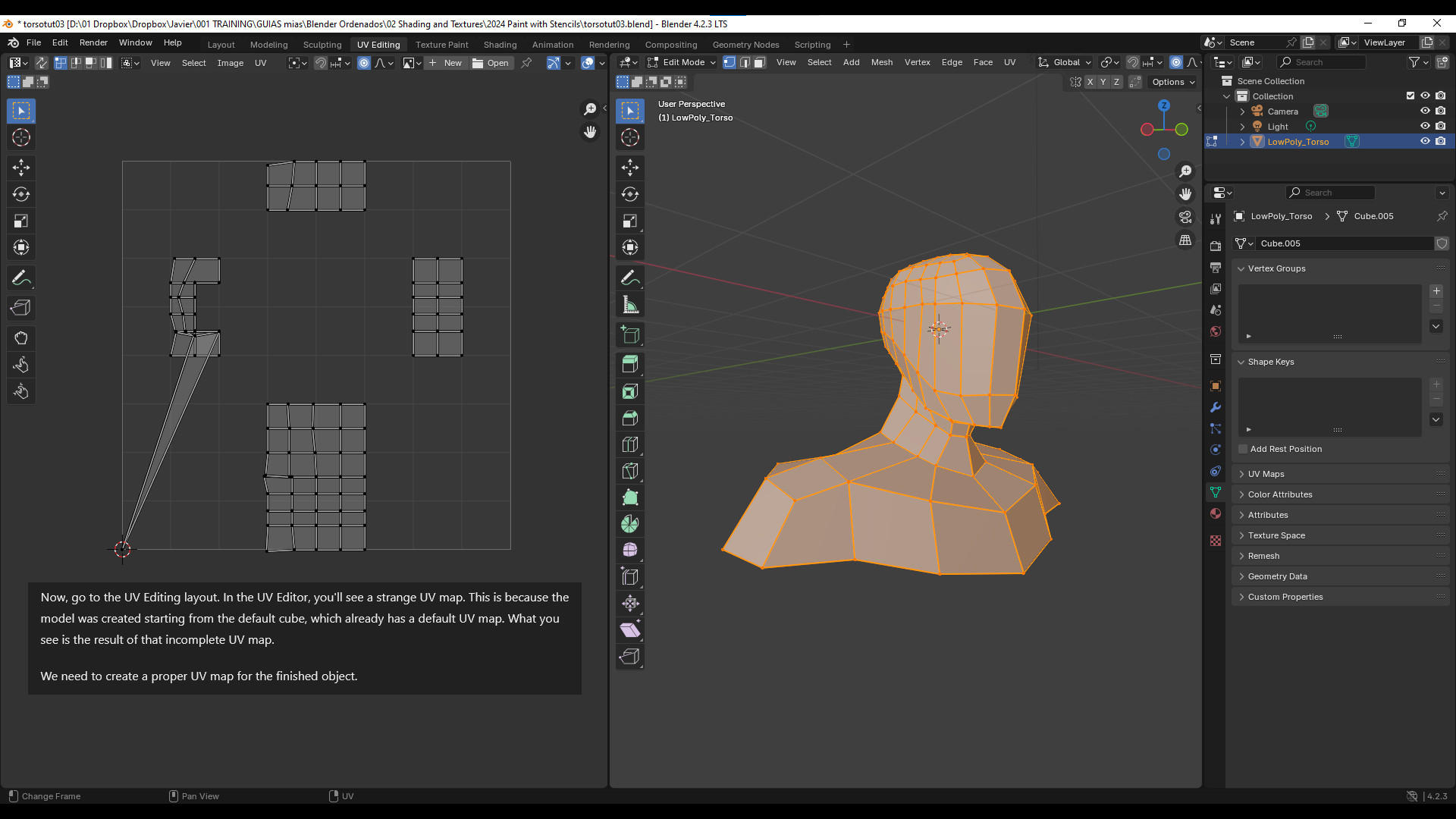Switch to the Shading workspace tab
This screenshot has height=819, width=1456.
[x=500, y=45]
